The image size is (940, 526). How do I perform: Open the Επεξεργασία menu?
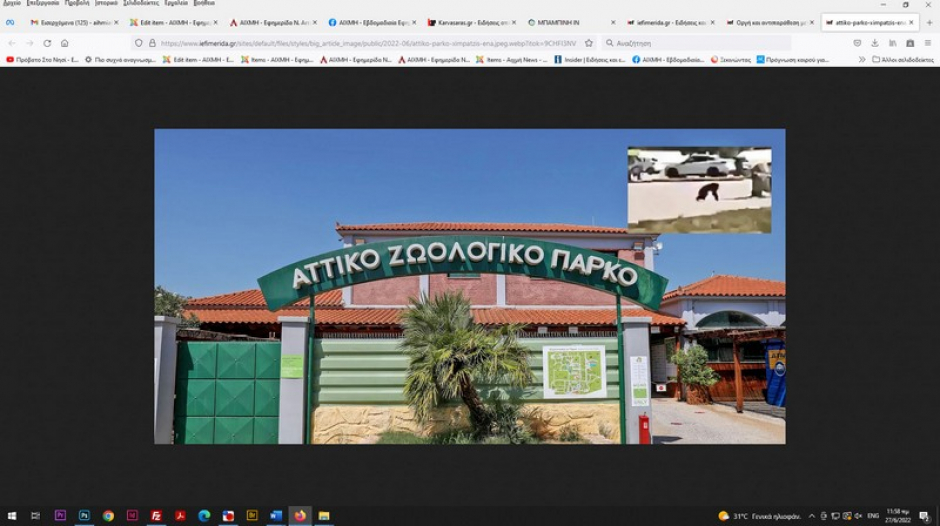pos(43,3)
